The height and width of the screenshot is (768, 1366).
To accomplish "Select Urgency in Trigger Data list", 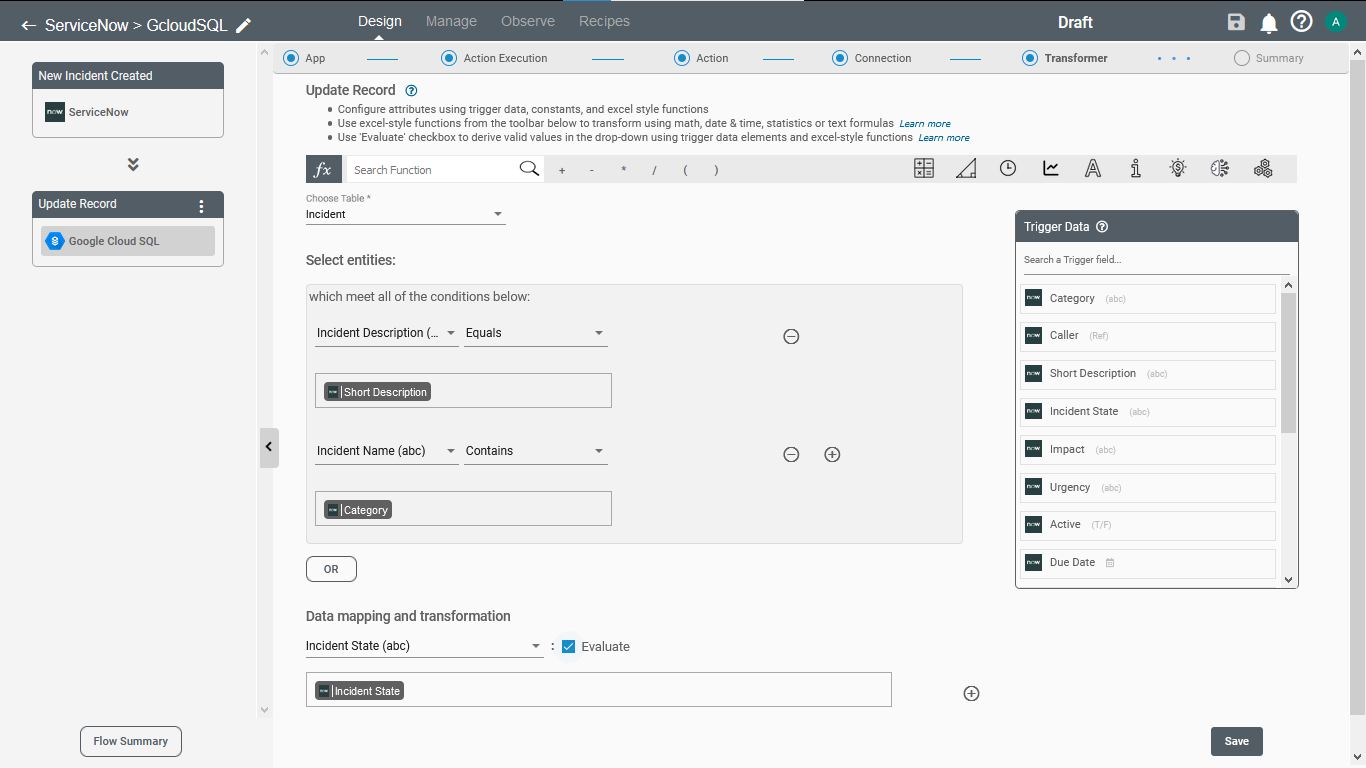I will 1148,488.
